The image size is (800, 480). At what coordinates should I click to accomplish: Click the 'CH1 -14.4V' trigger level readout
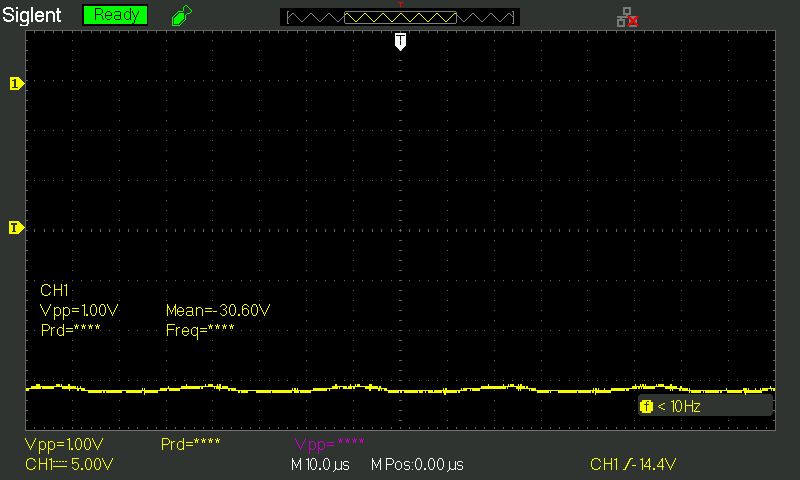(633, 464)
